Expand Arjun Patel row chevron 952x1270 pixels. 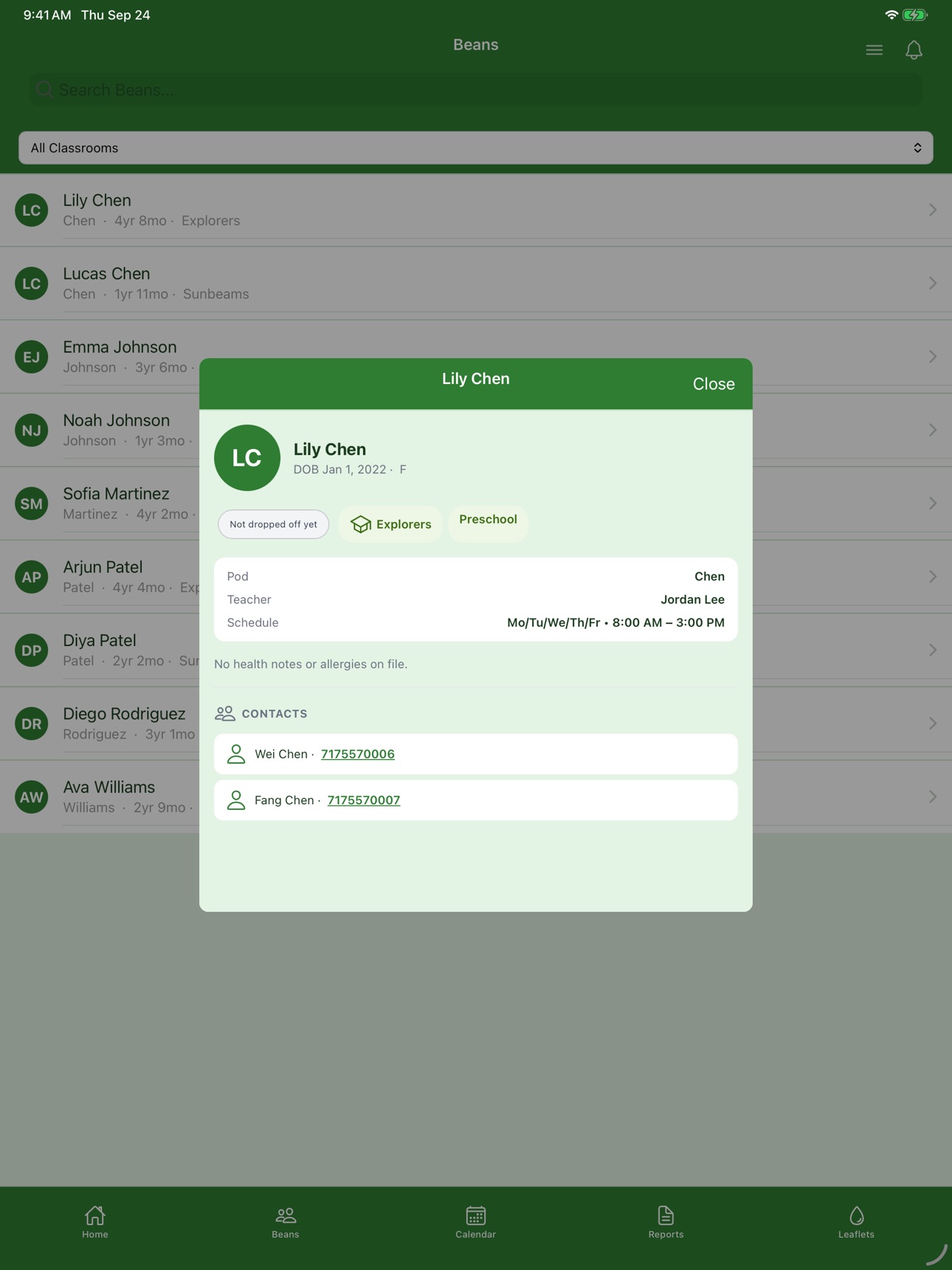tap(933, 577)
